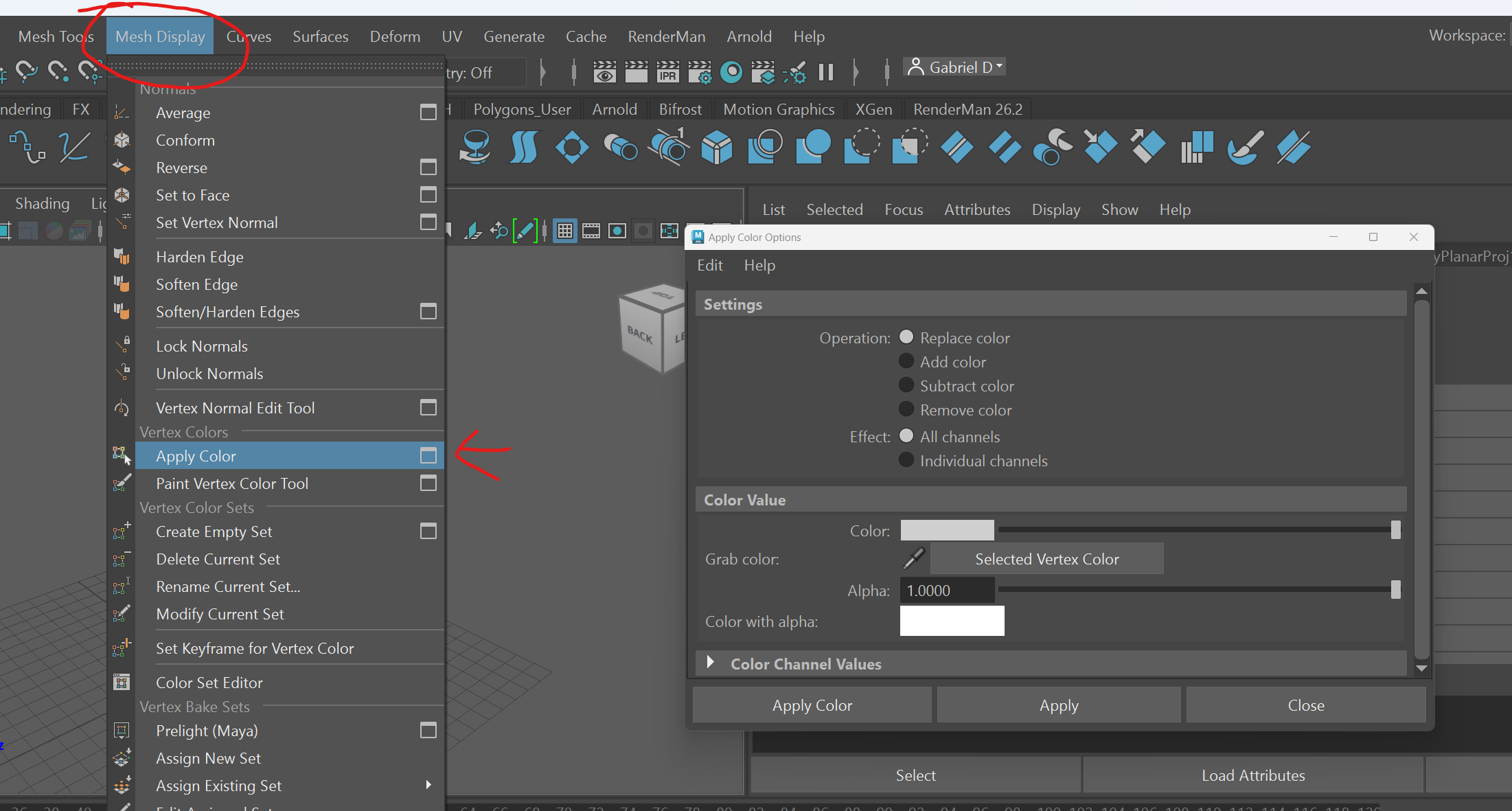Click the grid toggle icon in viewport toolbar
This screenshot has height=811, width=1512.
pos(564,231)
